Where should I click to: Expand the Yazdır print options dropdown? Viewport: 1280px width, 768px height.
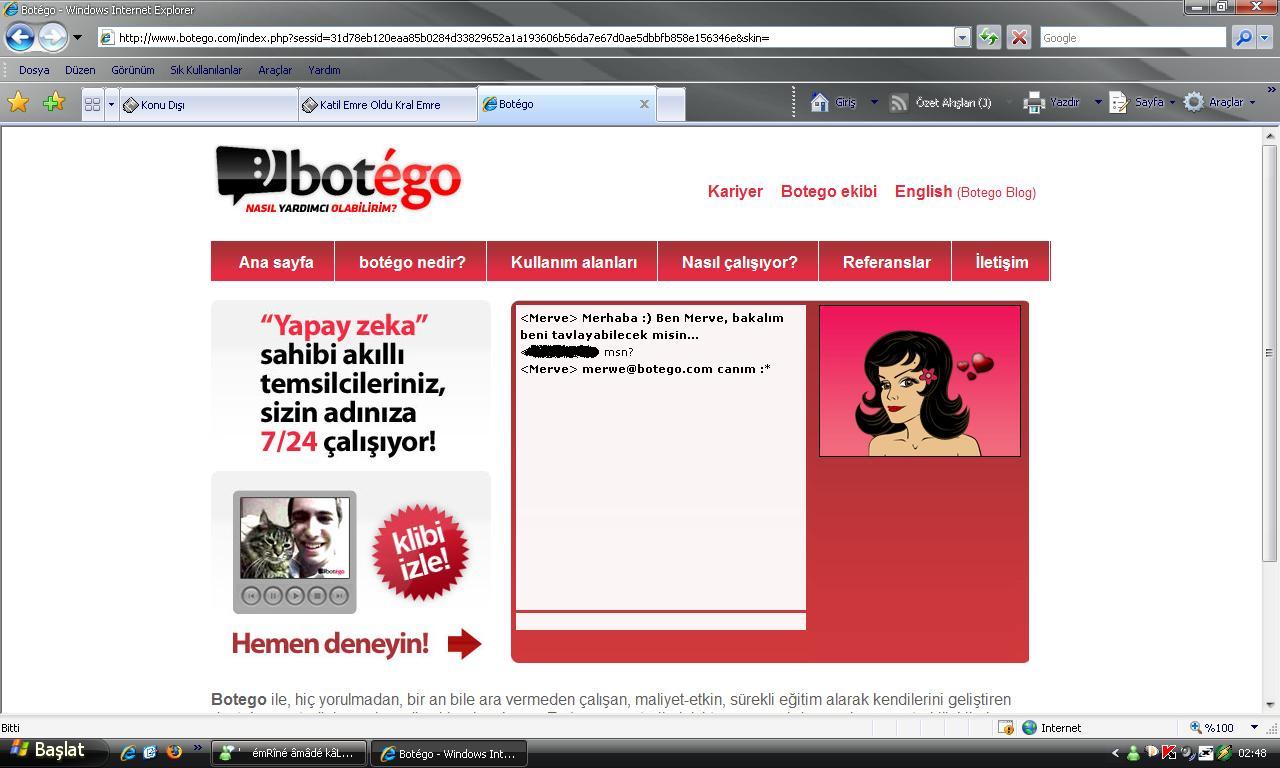[x=1097, y=102]
